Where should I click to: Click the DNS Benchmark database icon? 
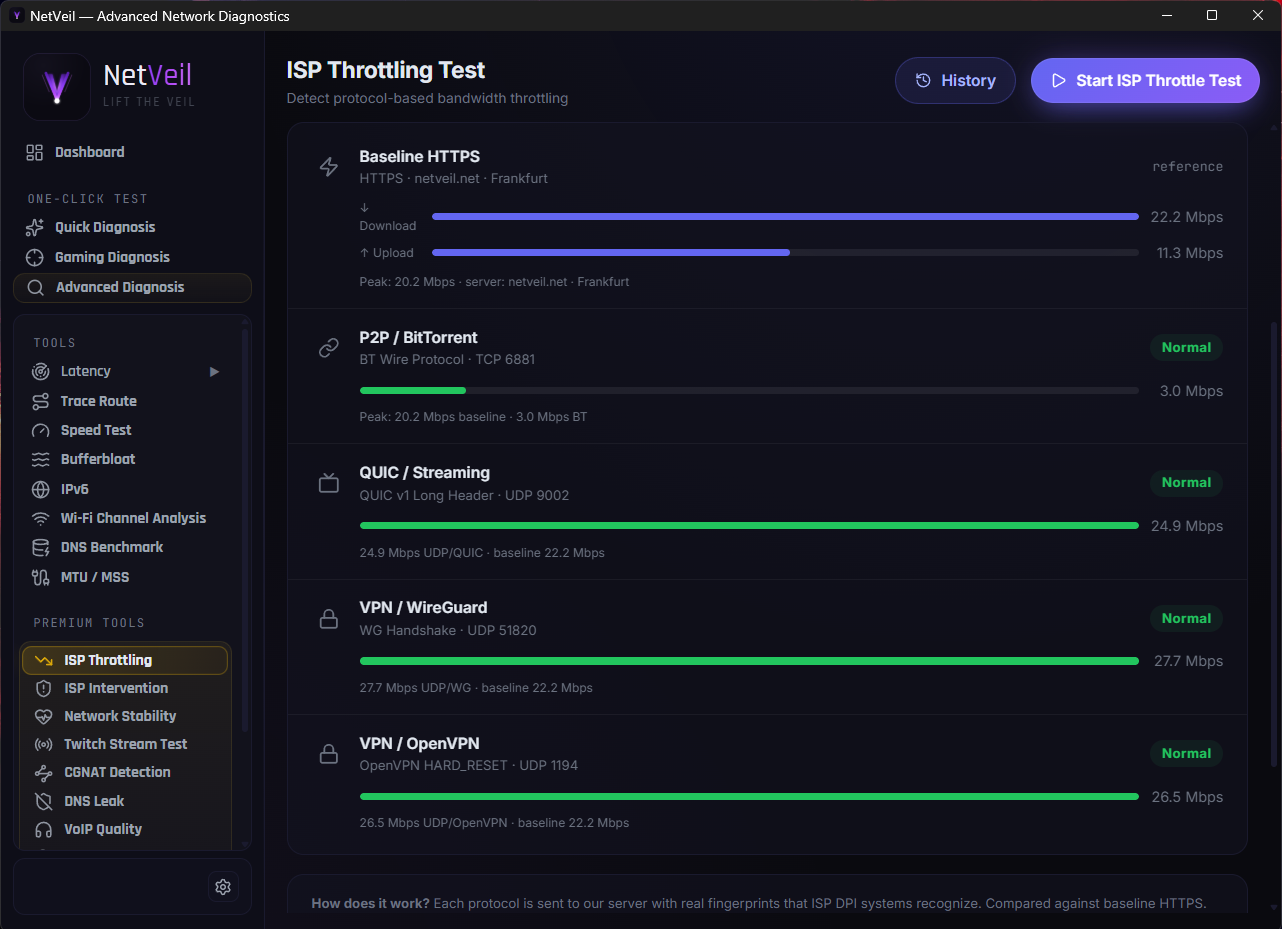[x=41, y=547]
